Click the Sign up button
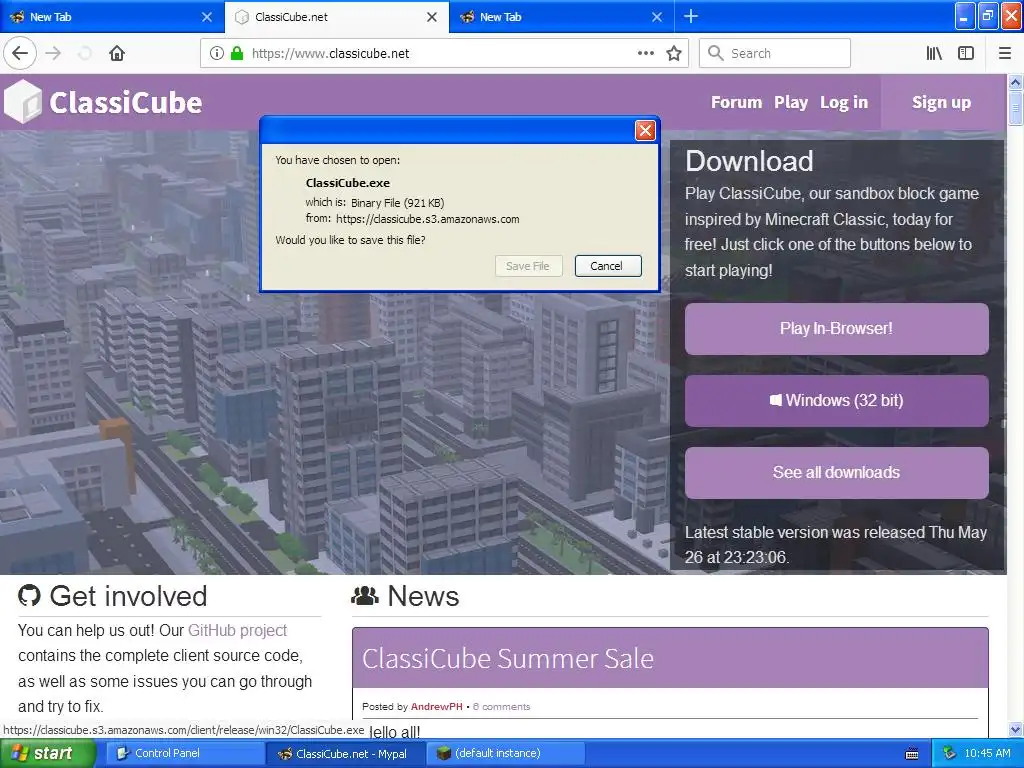 coord(941,103)
